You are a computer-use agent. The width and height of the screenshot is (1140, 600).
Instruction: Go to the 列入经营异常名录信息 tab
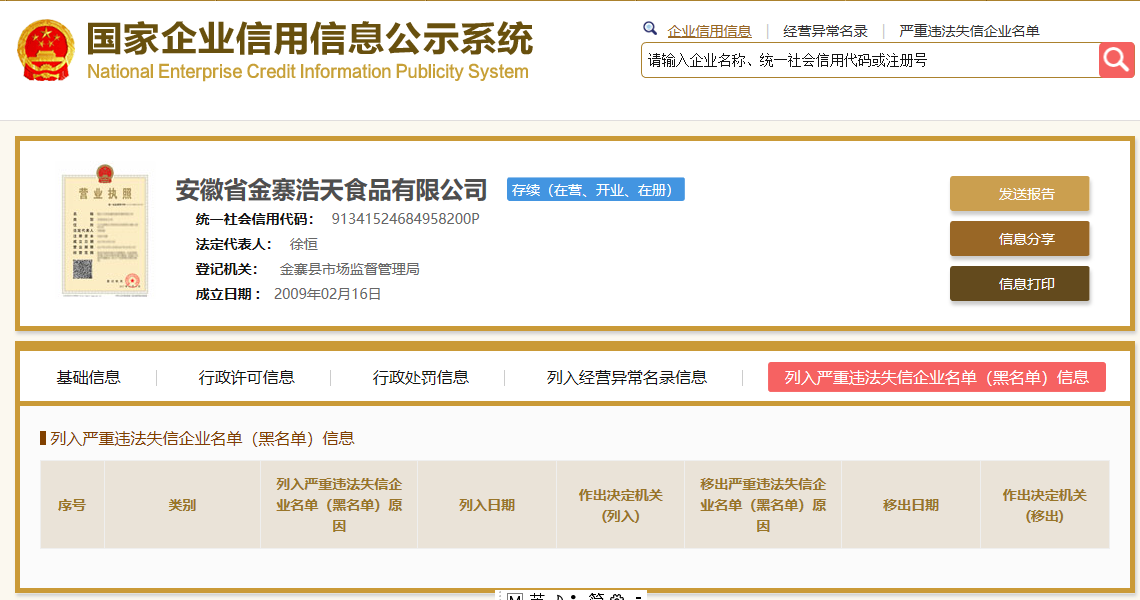627,377
